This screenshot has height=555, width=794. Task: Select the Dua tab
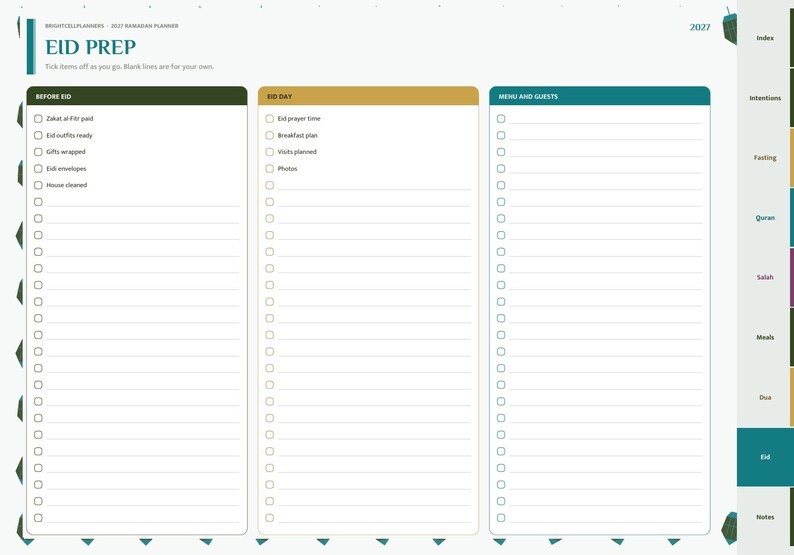click(x=765, y=398)
